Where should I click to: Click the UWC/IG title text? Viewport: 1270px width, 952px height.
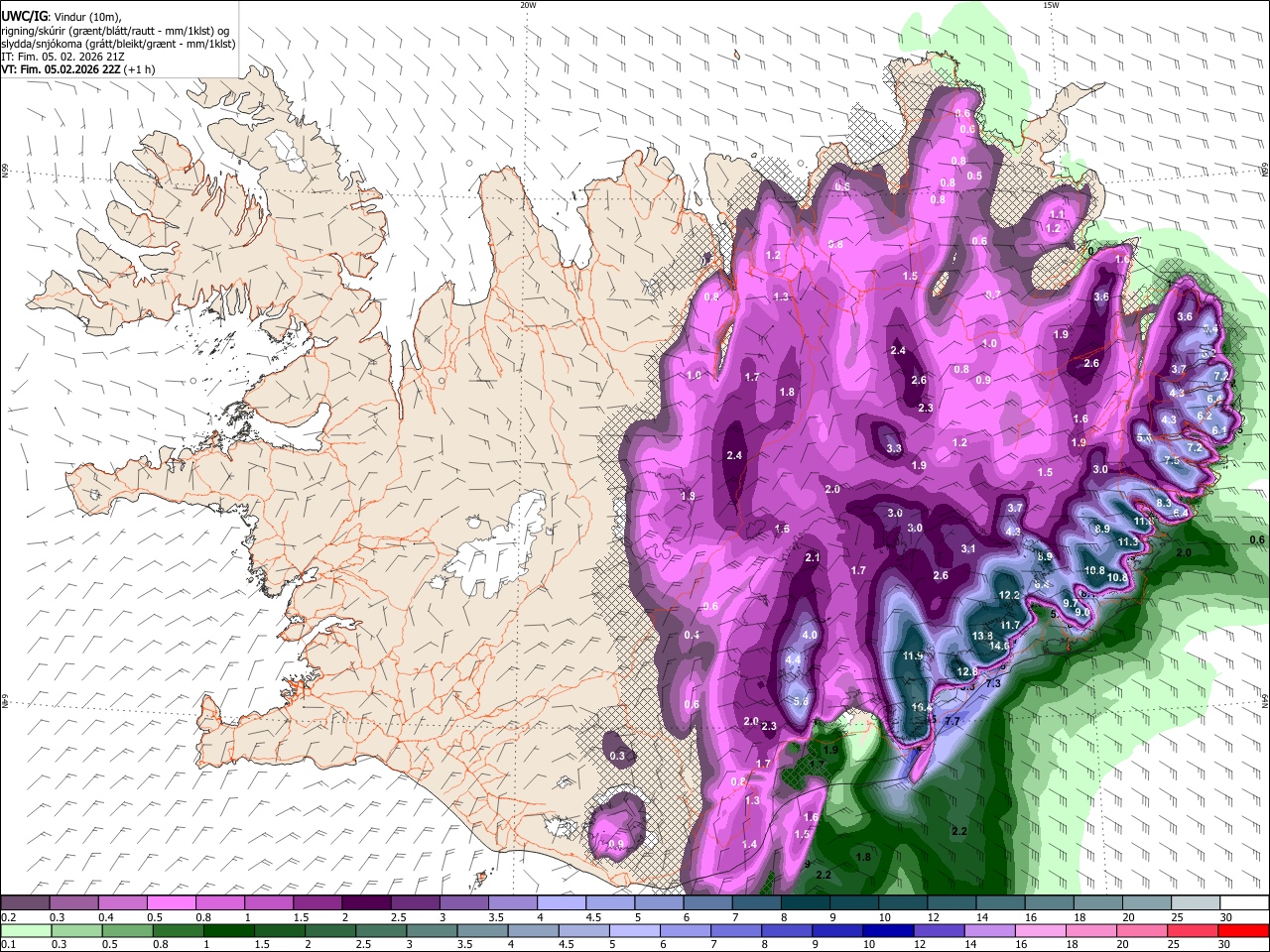23,16
